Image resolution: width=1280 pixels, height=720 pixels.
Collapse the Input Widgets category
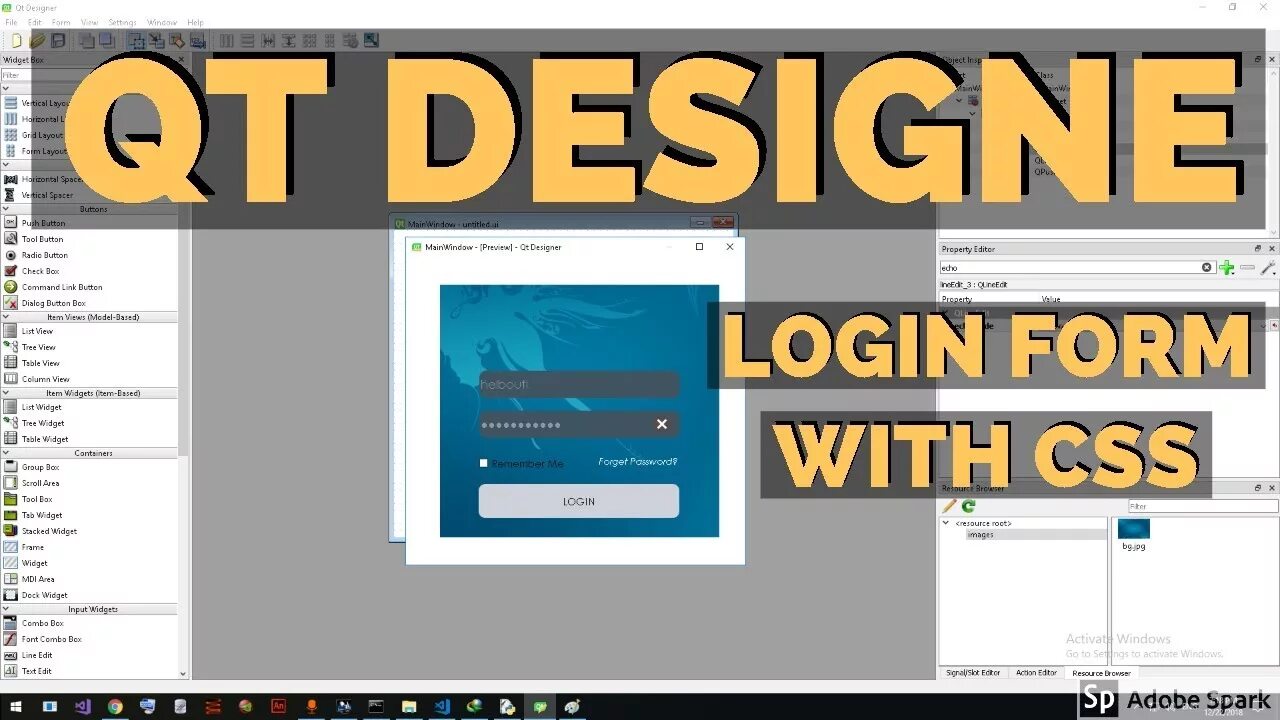tap(6, 609)
